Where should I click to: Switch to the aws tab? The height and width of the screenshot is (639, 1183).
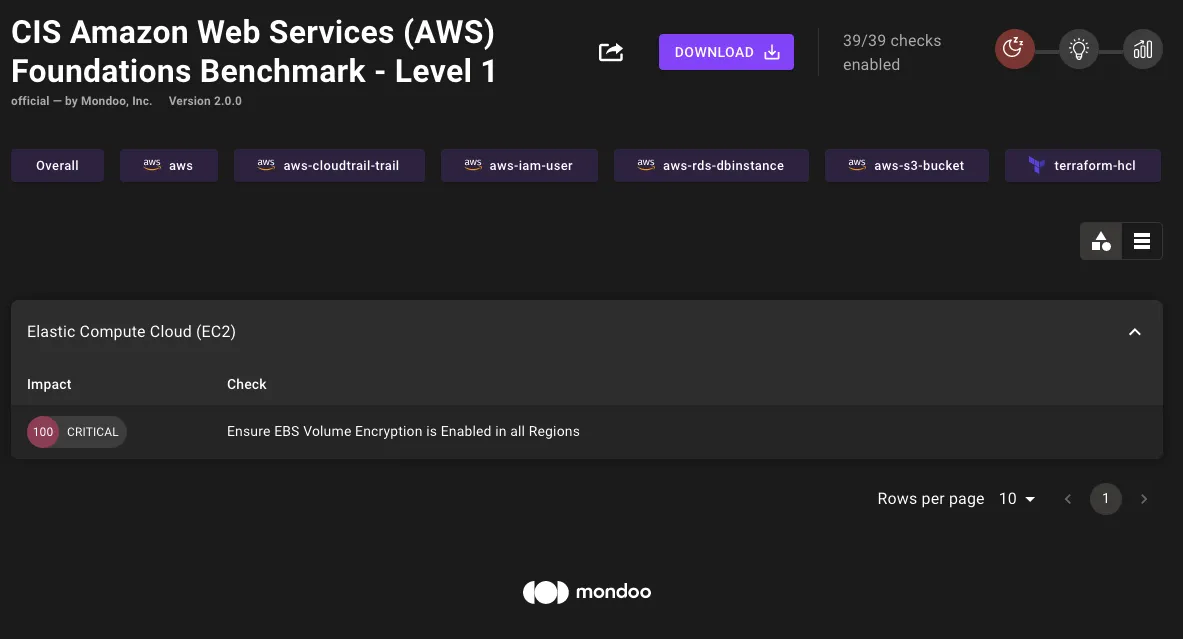point(168,165)
